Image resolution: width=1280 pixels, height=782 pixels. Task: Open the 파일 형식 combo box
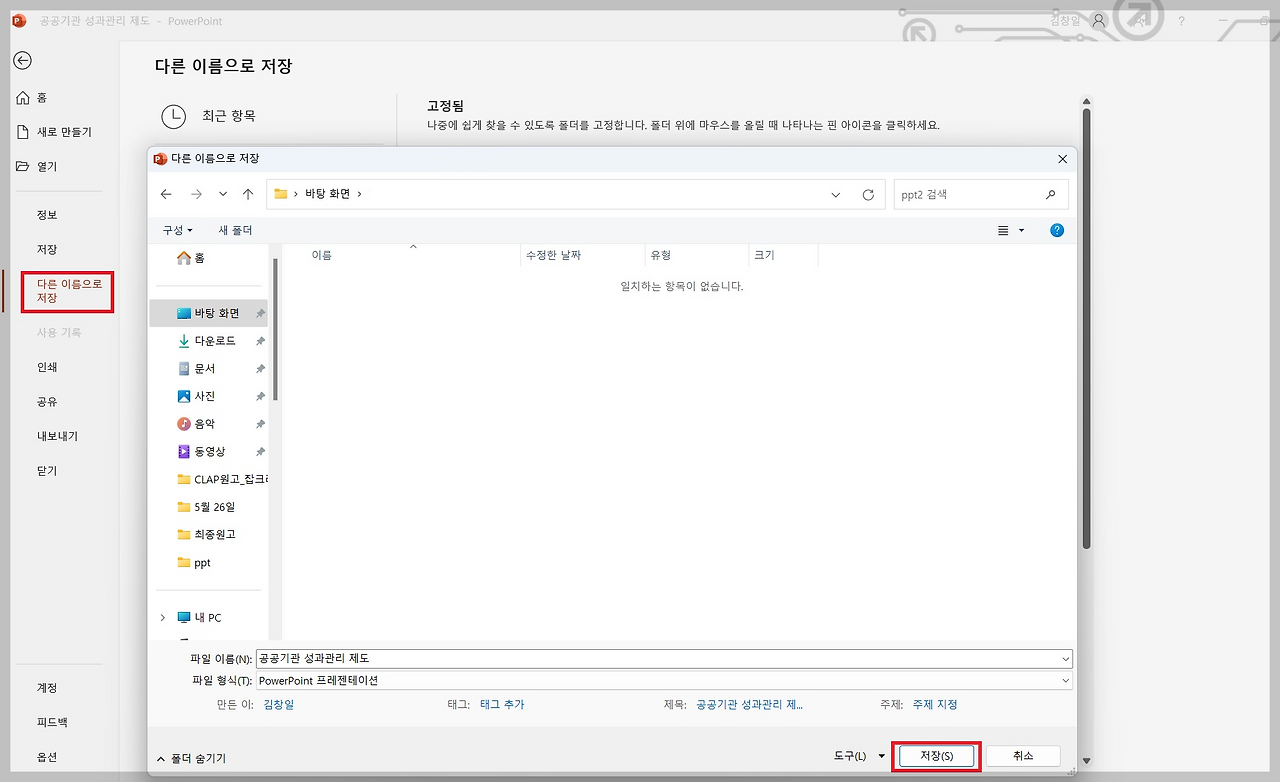tap(664, 681)
